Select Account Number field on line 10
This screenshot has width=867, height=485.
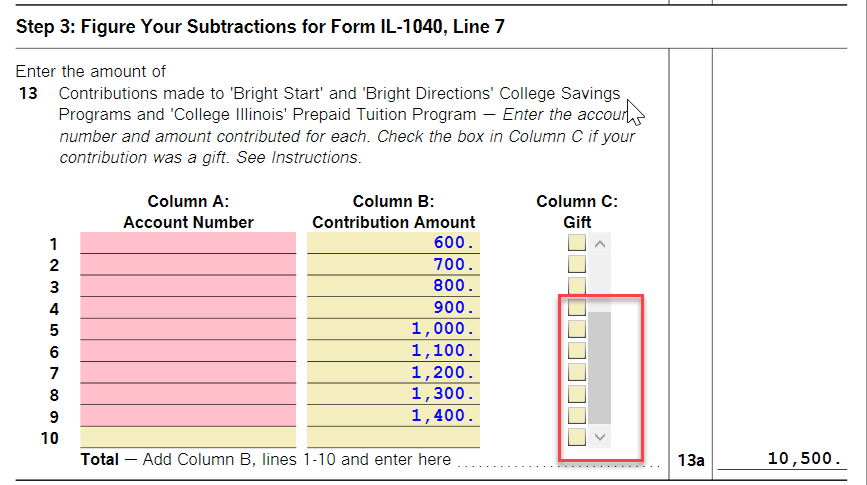click(188, 438)
